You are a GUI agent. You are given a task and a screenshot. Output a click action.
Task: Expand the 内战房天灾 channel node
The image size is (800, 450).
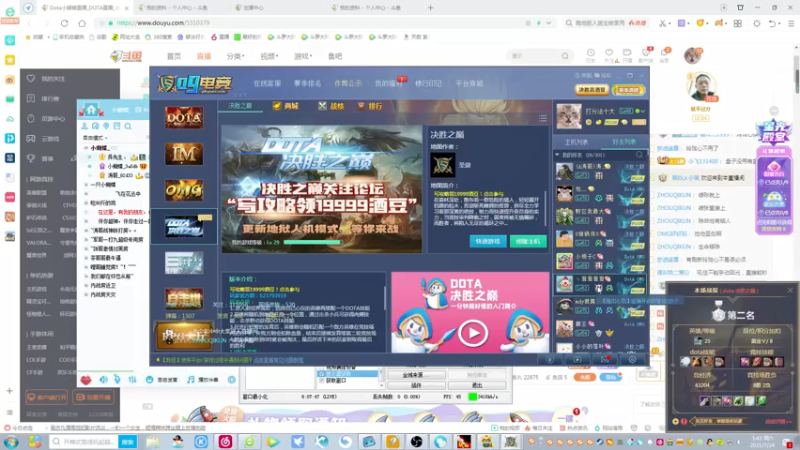(x=86, y=295)
